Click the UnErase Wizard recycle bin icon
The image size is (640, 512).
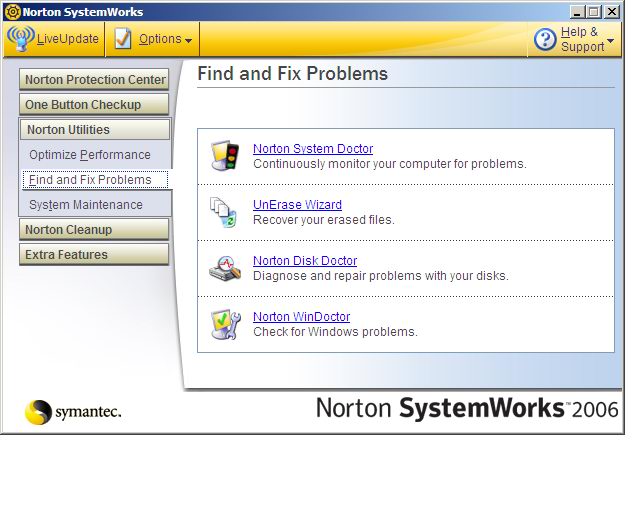coord(224,212)
